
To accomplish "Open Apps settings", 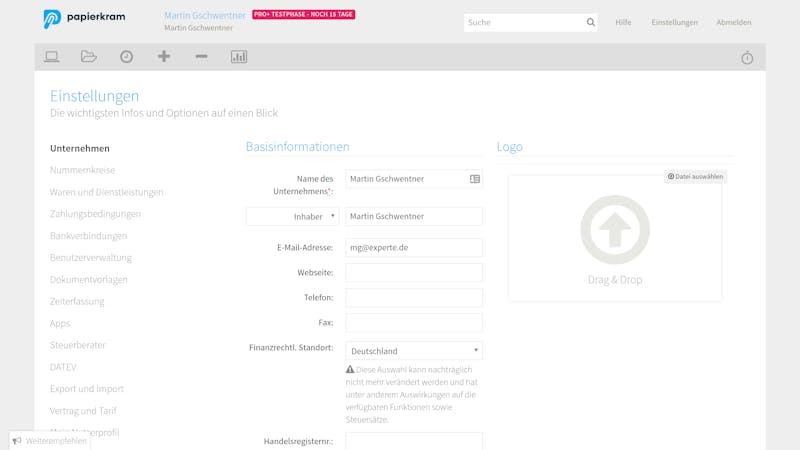I will click(x=60, y=323).
